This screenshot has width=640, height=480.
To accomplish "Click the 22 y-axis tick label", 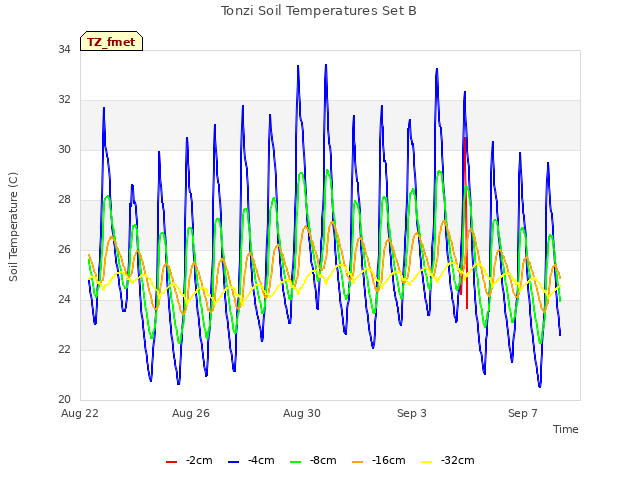I will click(64, 349).
